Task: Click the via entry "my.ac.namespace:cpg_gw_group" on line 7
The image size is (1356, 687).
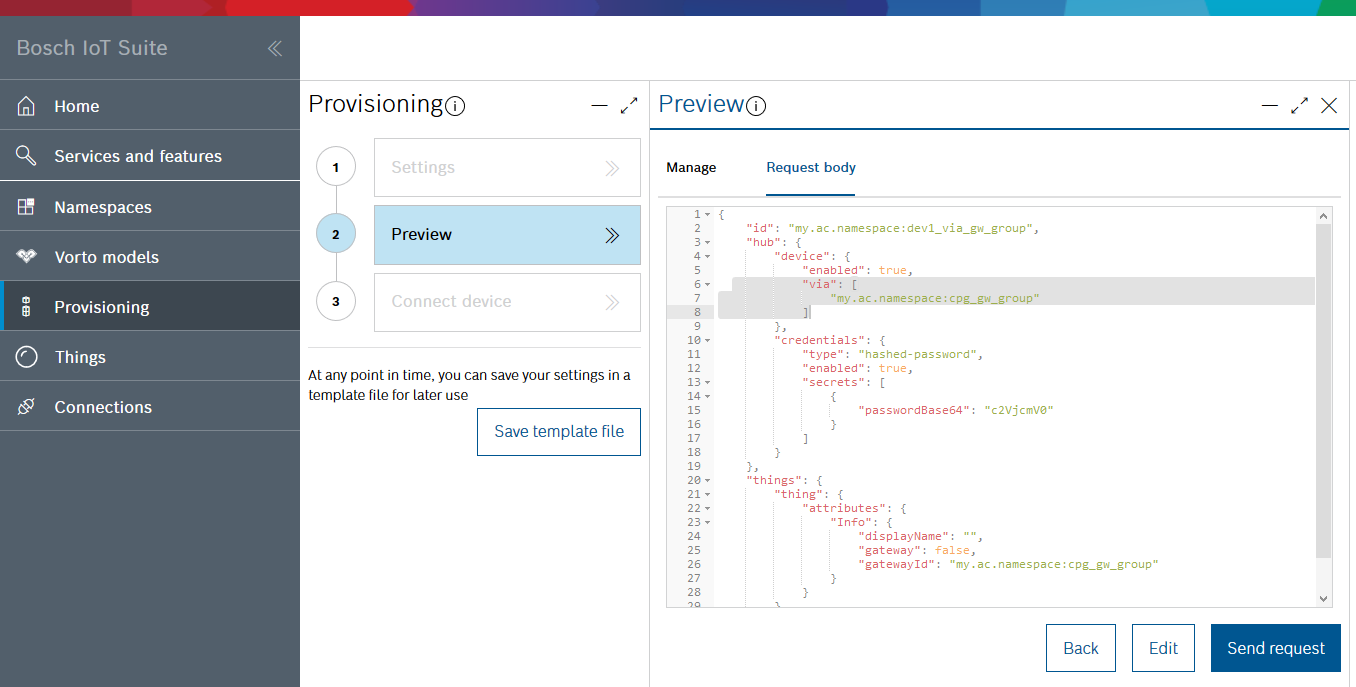Action: click(935, 299)
